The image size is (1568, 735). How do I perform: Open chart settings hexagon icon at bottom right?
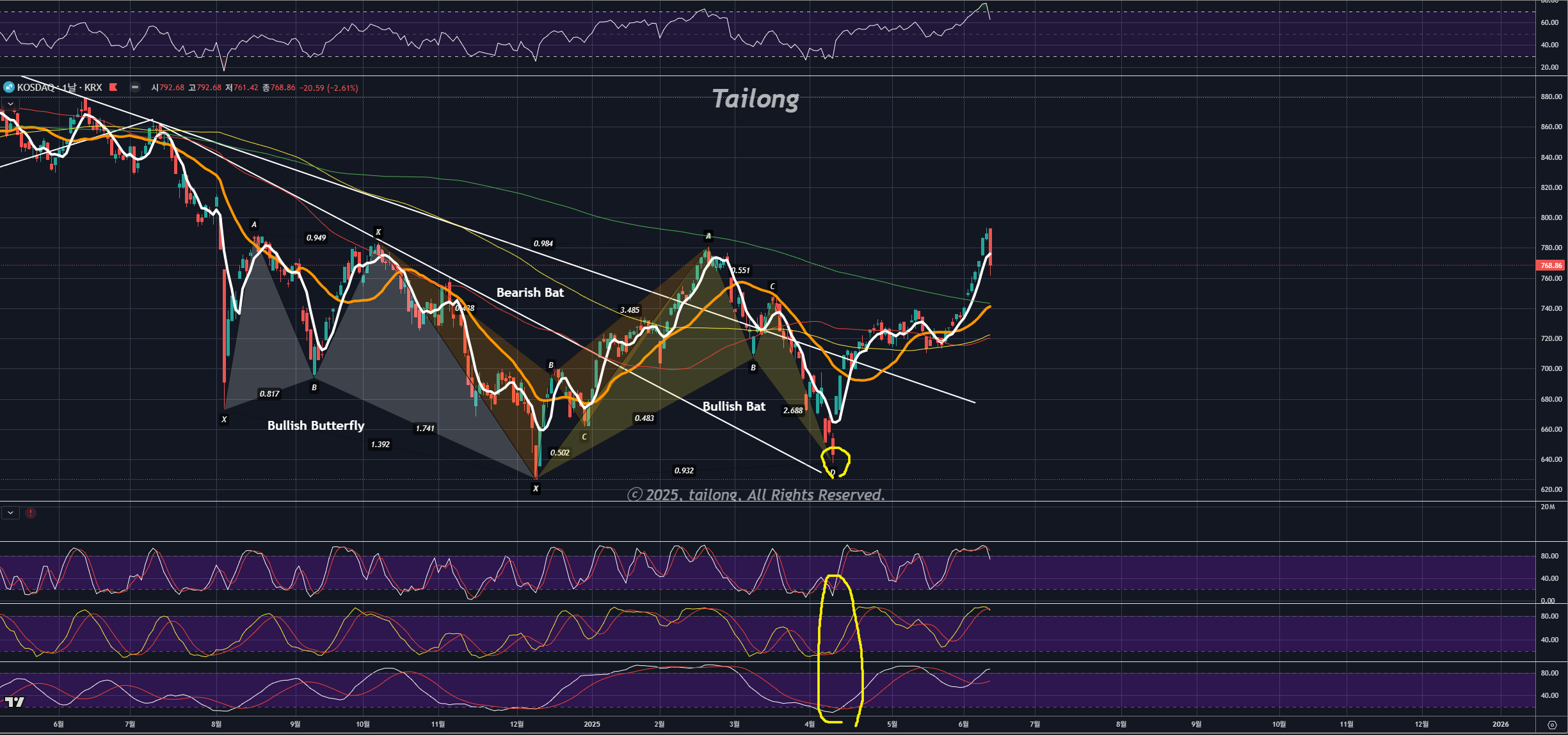(x=1552, y=725)
